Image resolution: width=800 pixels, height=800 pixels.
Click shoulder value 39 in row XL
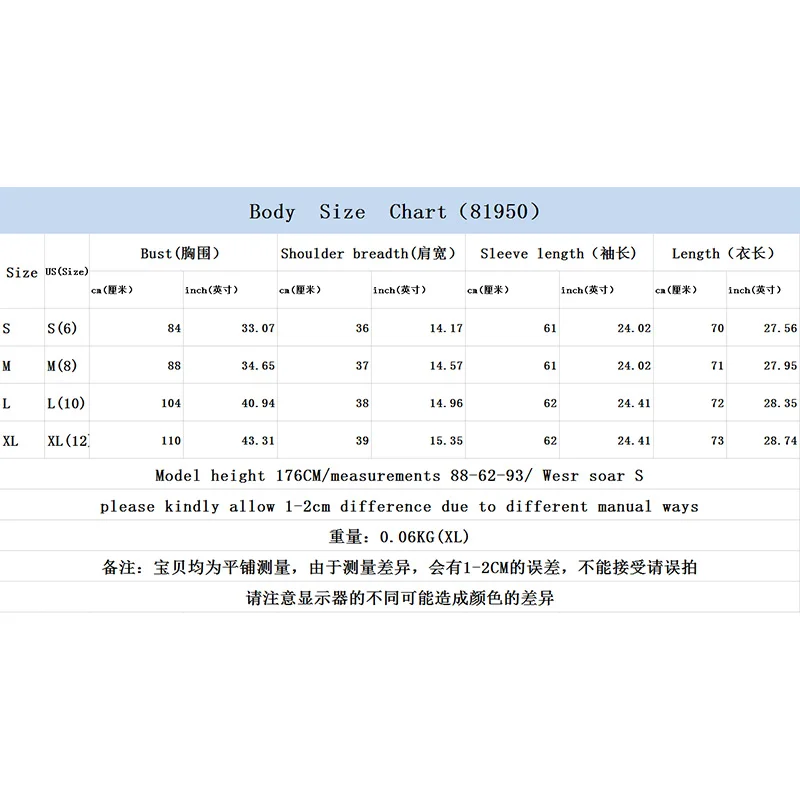click(362, 441)
